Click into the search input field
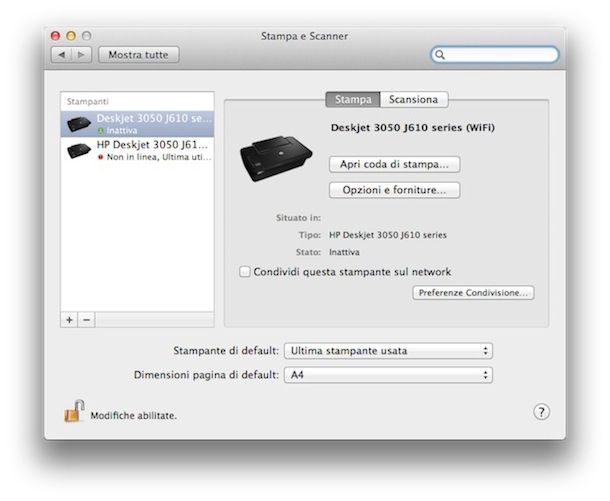 point(500,54)
